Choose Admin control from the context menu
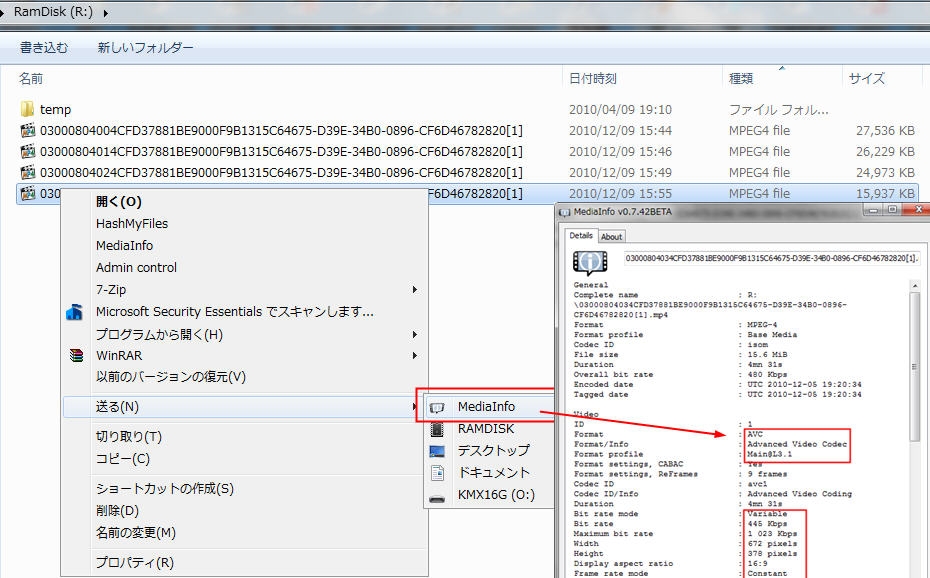The height and width of the screenshot is (578, 930). (136, 267)
